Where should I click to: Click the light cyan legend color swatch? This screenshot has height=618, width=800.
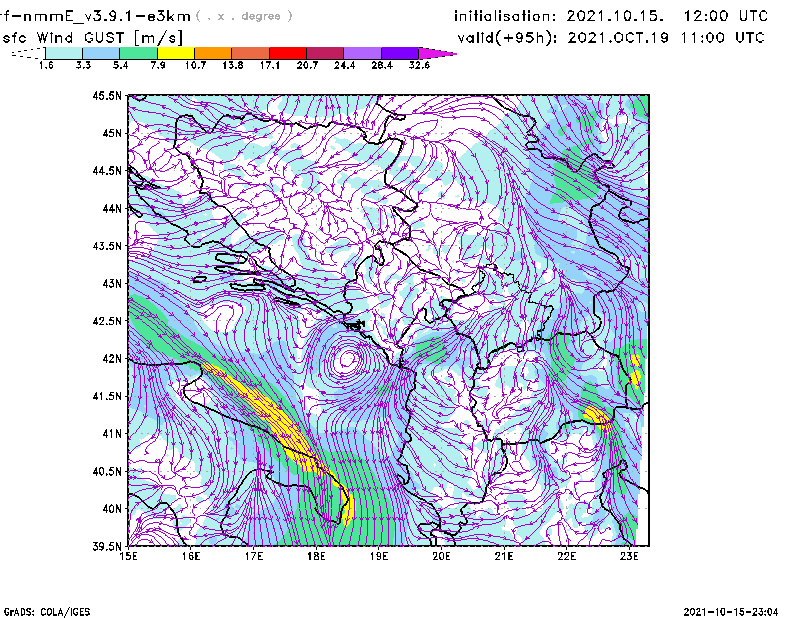[x=64, y=53]
